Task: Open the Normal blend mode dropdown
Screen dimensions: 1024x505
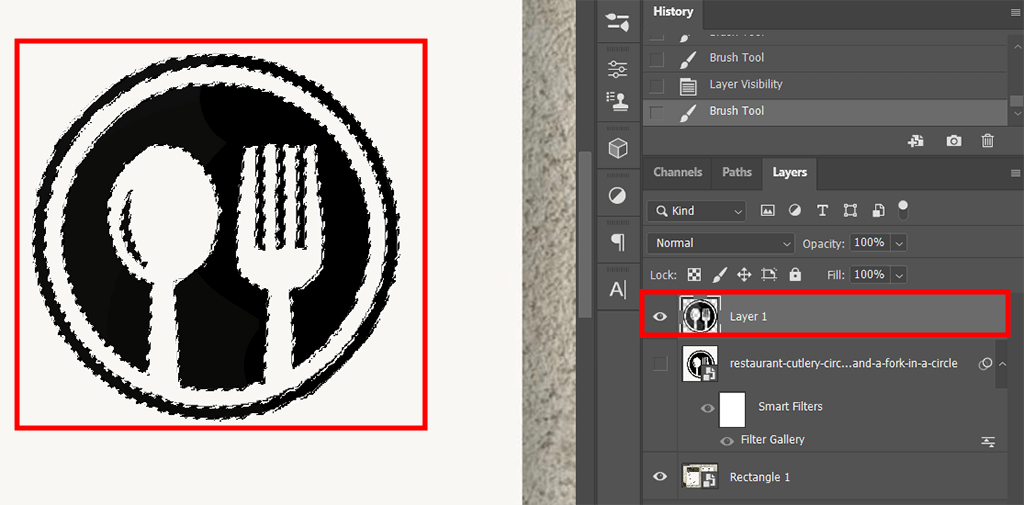Action: [720, 243]
